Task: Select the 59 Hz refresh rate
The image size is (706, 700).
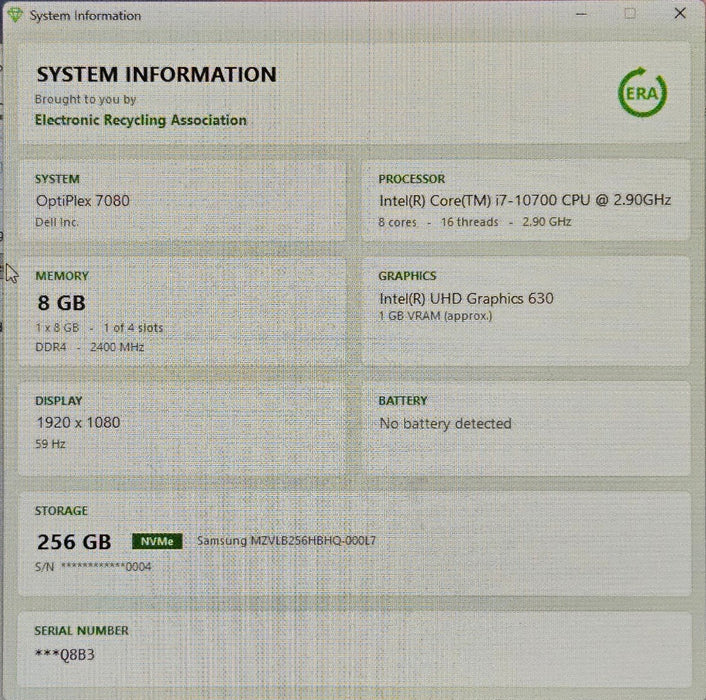Action: coord(50,444)
